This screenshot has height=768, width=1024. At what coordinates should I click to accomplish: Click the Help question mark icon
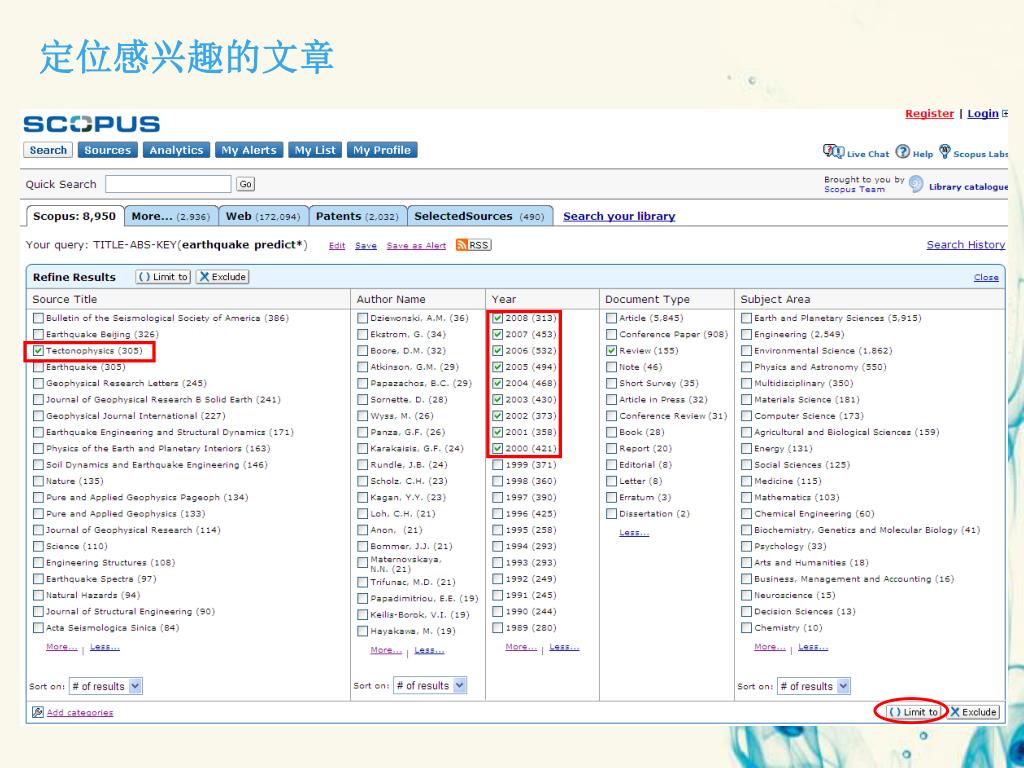coord(903,152)
